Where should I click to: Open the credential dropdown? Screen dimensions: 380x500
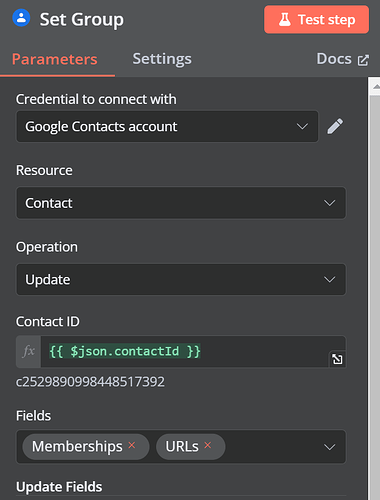167,127
